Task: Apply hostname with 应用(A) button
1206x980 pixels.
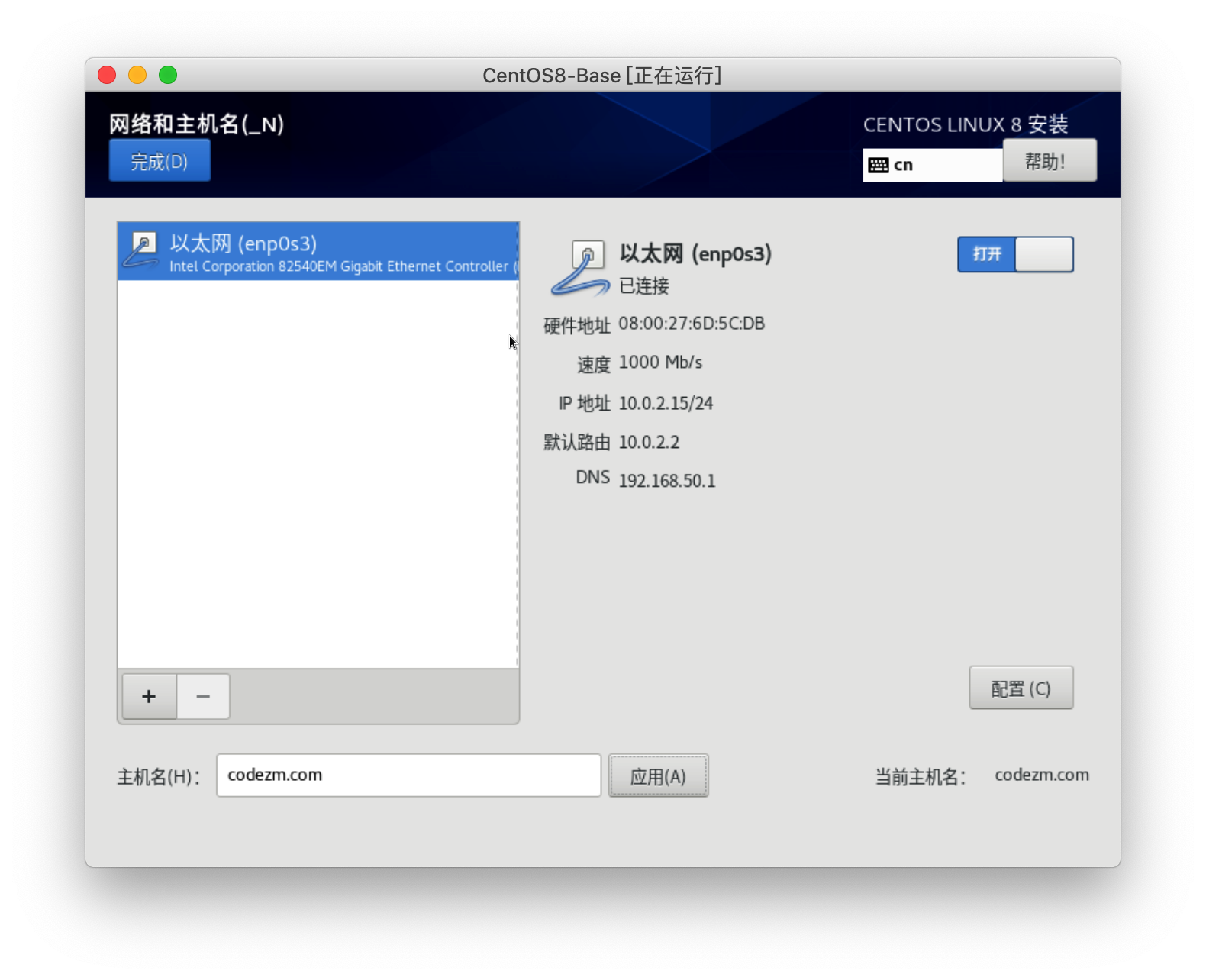Action: tap(658, 776)
